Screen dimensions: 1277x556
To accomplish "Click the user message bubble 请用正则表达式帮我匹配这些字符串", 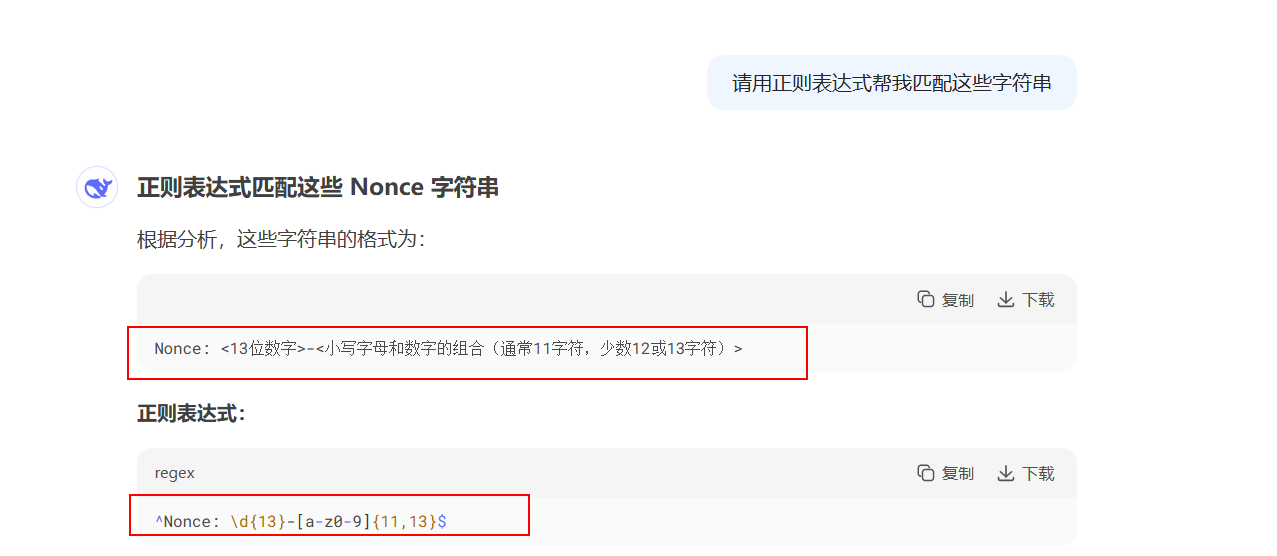I will (892, 83).
